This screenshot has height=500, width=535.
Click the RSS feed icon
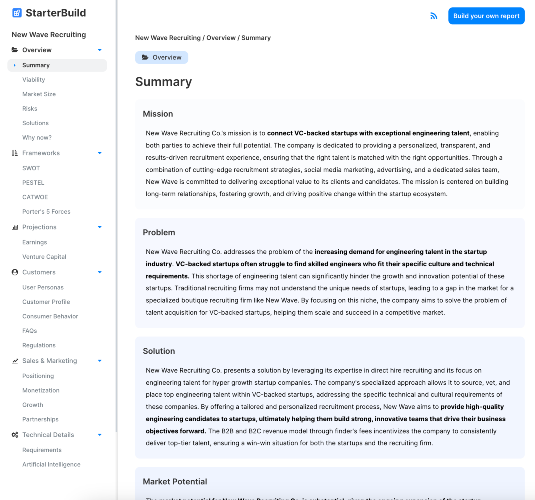coord(433,16)
